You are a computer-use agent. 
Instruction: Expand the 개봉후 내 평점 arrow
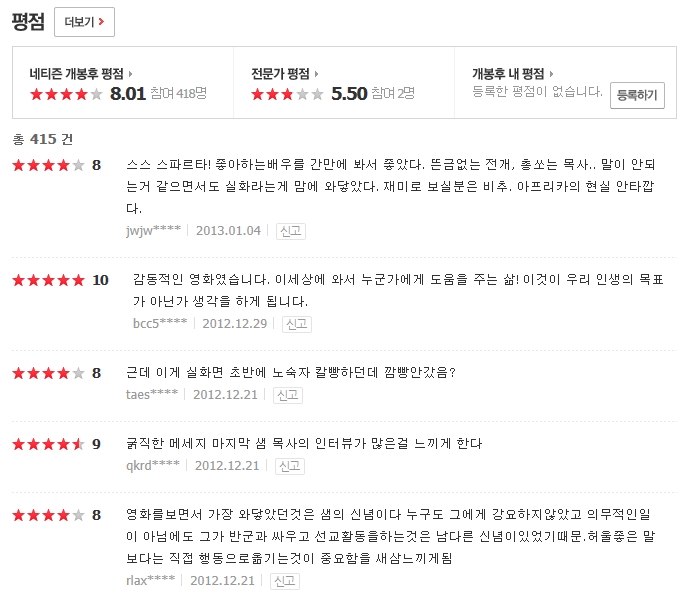[x=552, y=74]
